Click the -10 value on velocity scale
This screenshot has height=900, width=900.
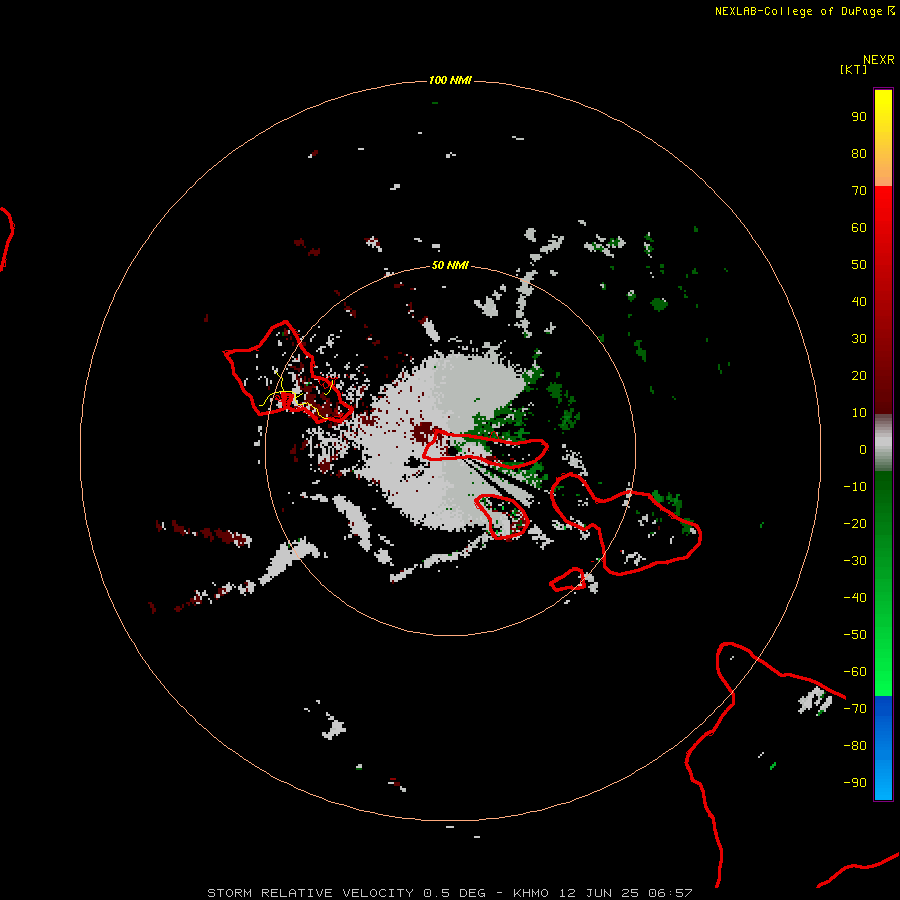coord(855,487)
